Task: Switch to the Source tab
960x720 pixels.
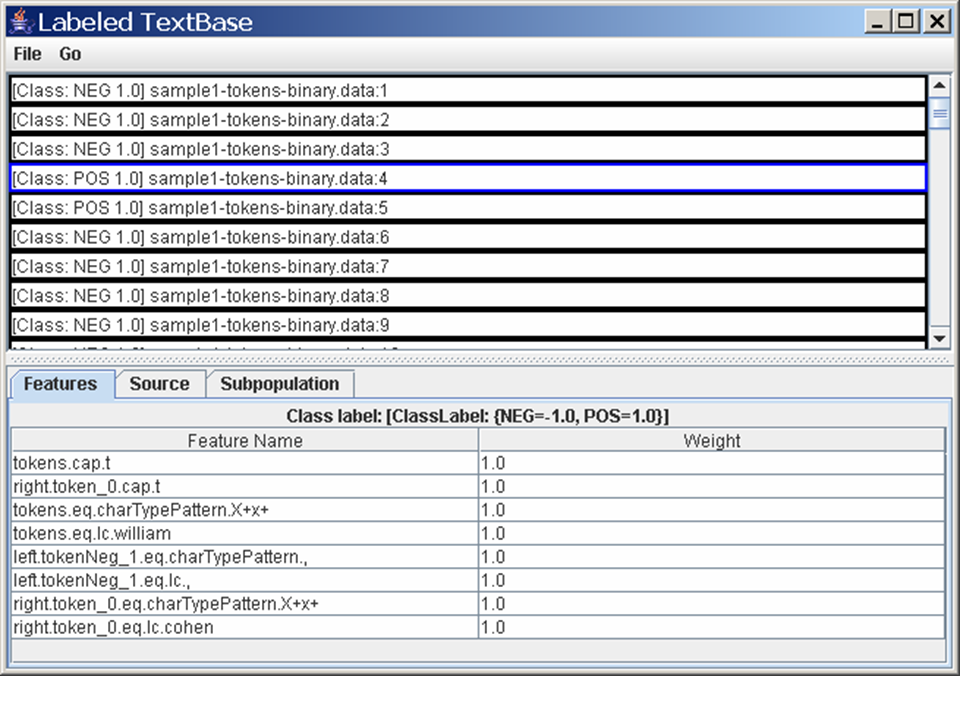Action: [x=159, y=384]
